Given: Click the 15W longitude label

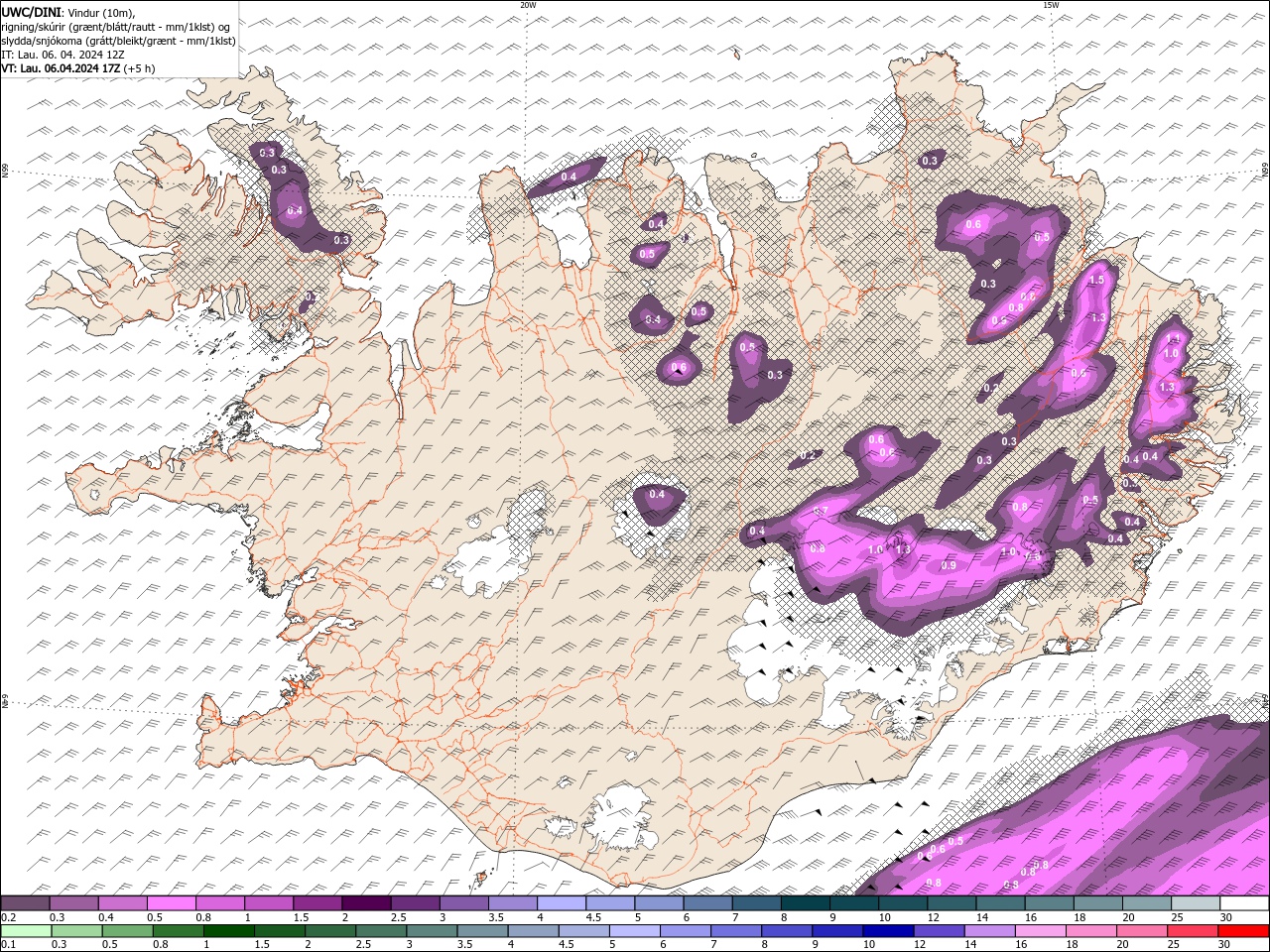Looking at the screenshot, I should (x=1051, y=5).
